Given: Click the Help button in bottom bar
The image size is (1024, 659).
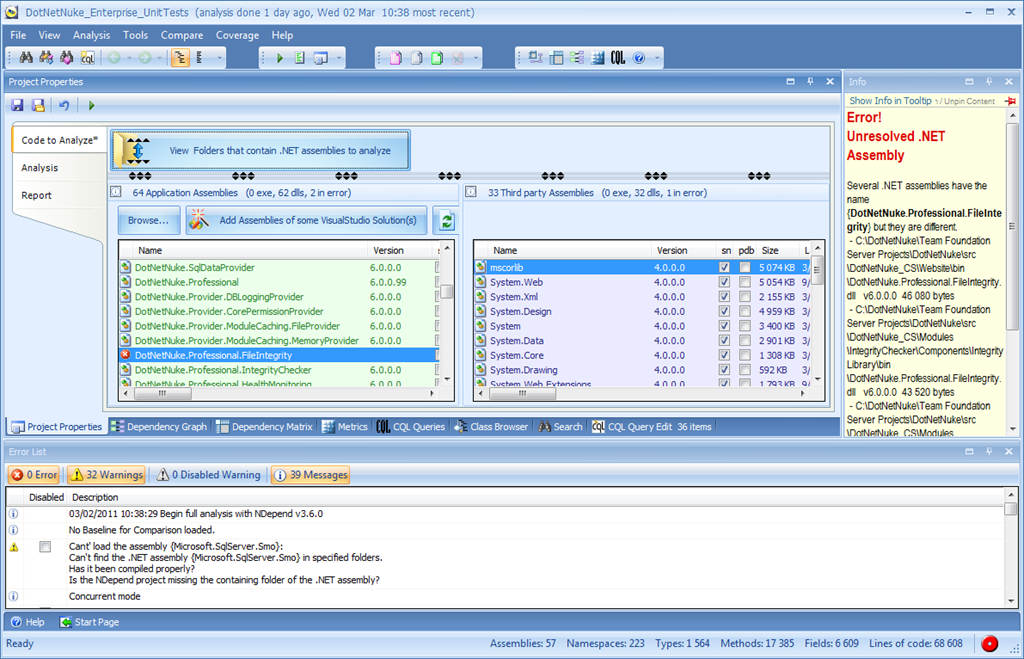Looking at the screenshot, I should 28,622.
